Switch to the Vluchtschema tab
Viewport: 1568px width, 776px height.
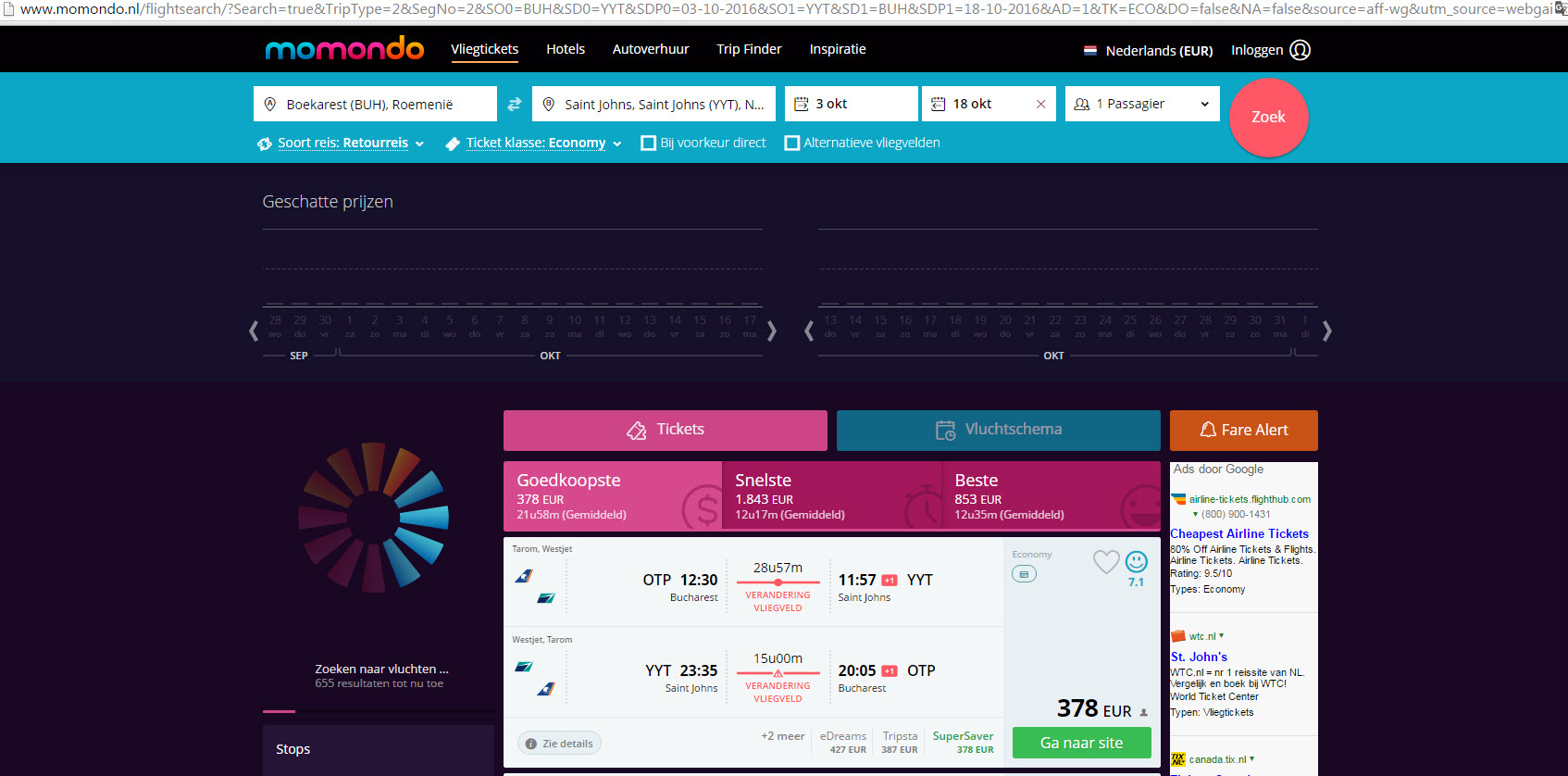[999, 430]
